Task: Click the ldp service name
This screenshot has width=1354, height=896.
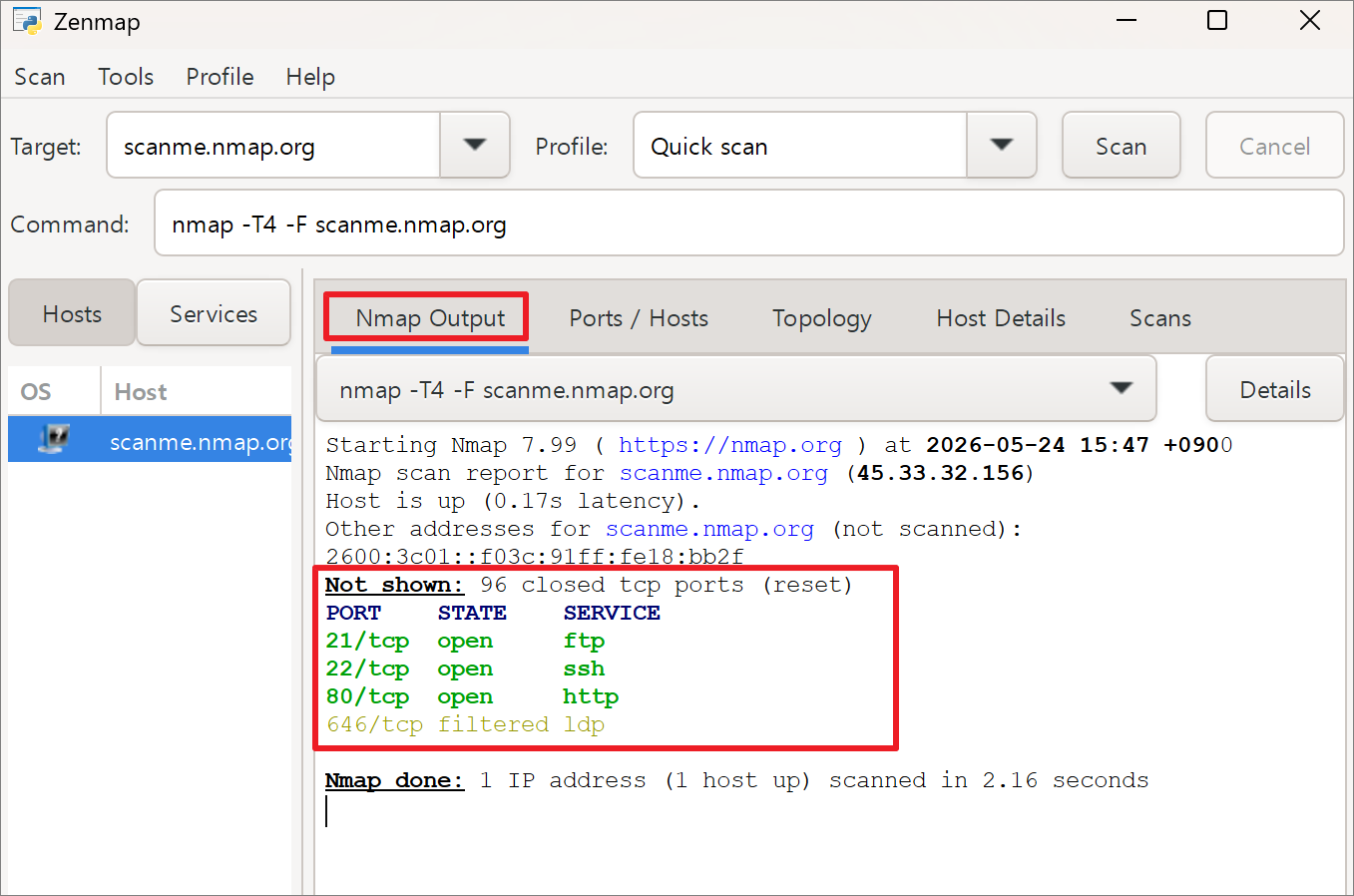Action: [584, 724]
